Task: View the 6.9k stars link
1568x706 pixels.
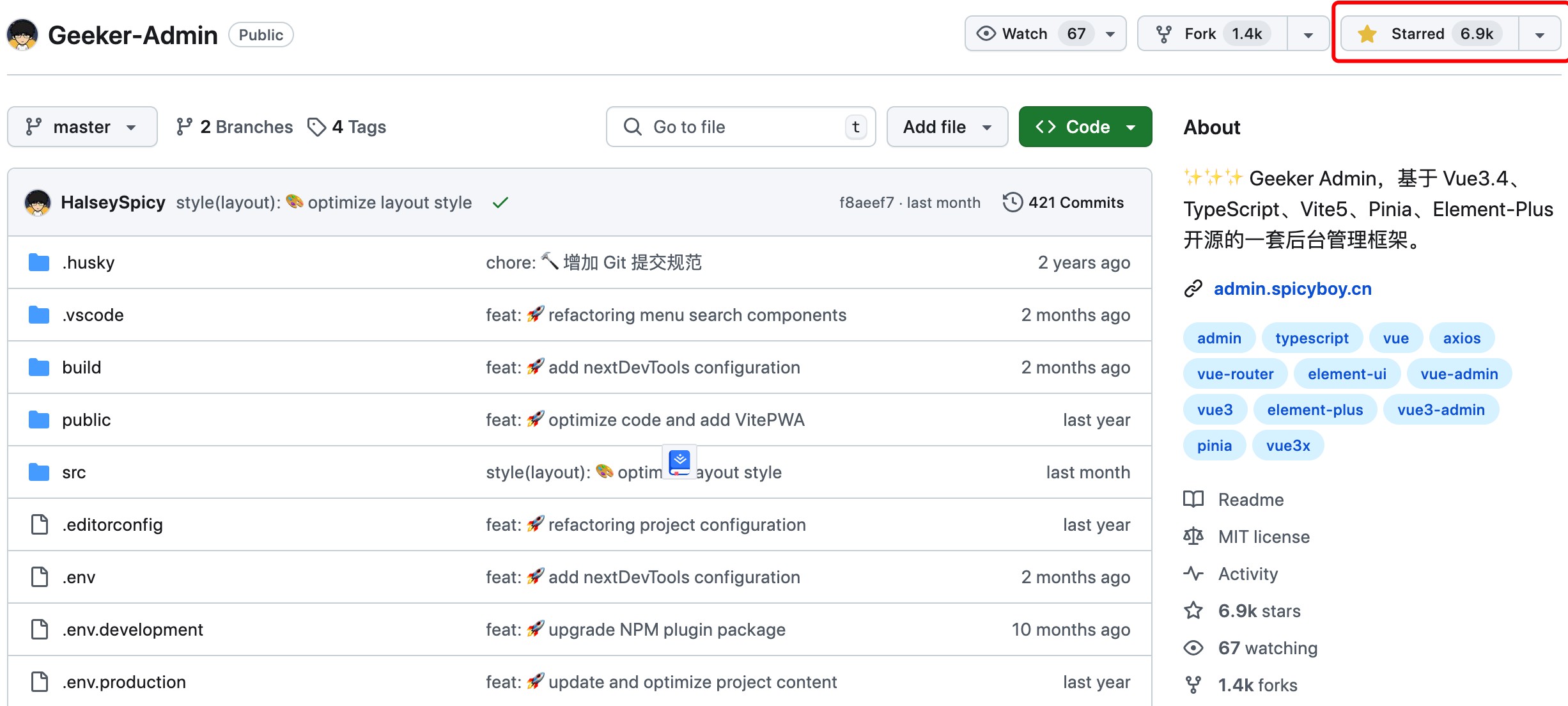Action: coord(1259,611)
